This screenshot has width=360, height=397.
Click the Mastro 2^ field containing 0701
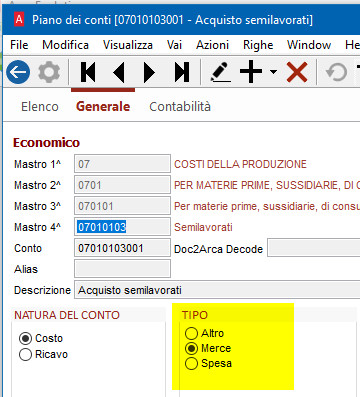tap(122, 185)
